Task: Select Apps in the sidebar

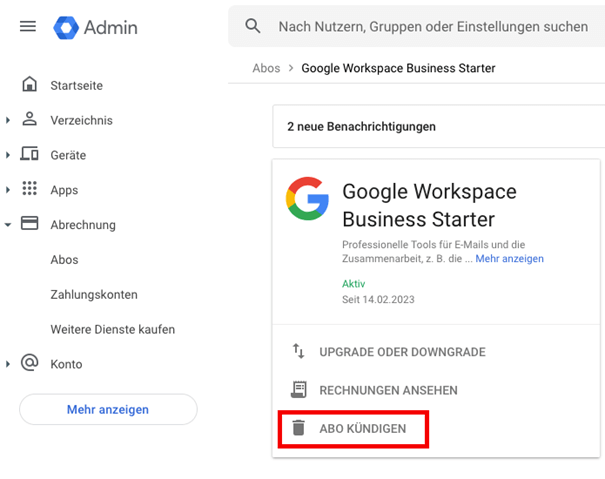Action: click(x=64, y=190)
